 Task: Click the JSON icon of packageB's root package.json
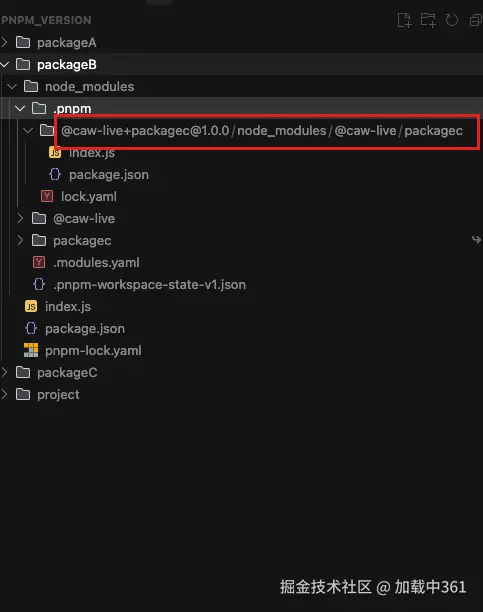(31, 328)
